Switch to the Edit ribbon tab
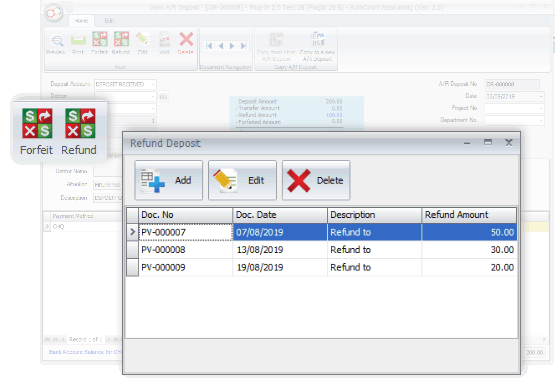 tap(109, 21)
